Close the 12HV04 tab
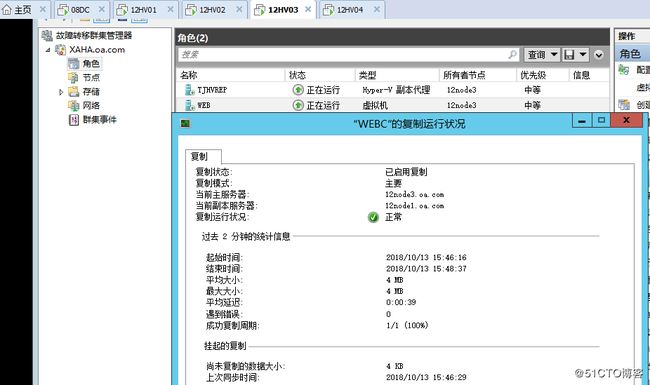The width and height of the screenshot is (650, 385). click(377, 9)
